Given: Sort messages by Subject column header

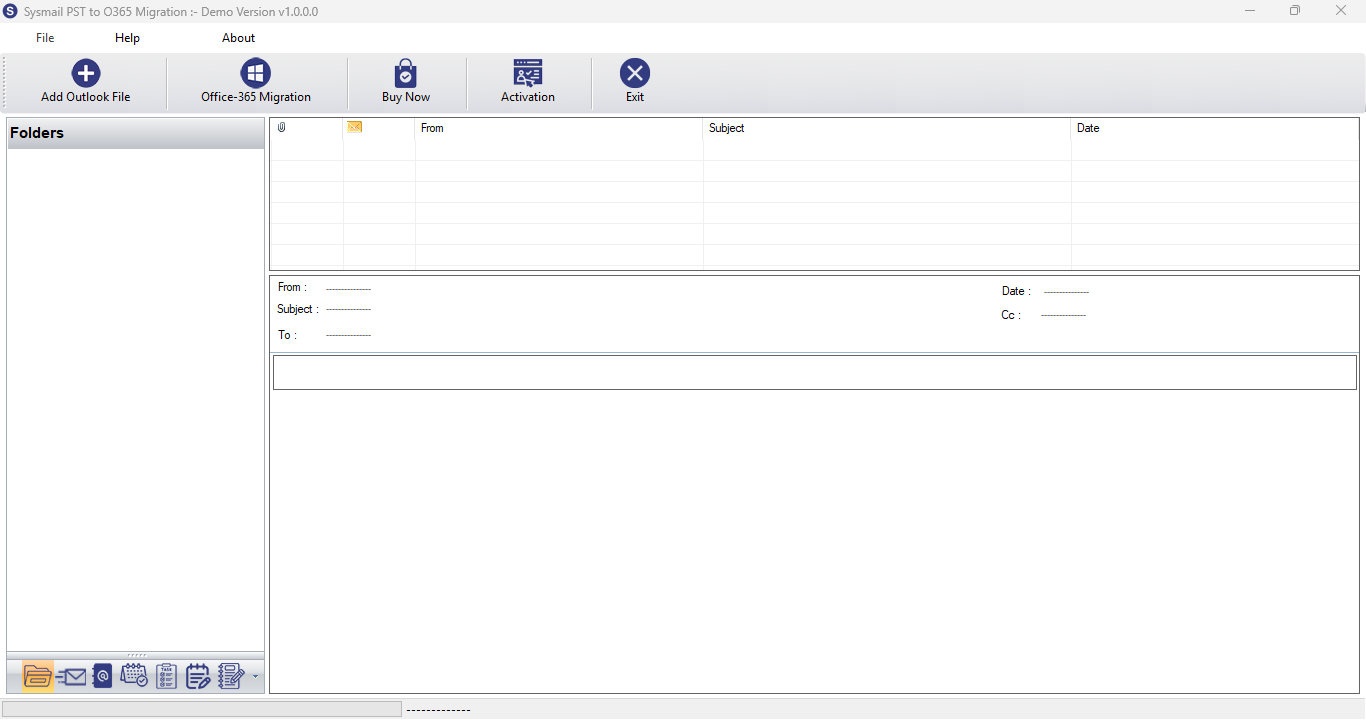Looking at the screenshot, I should pyautogui.click(x=887, y=128).
